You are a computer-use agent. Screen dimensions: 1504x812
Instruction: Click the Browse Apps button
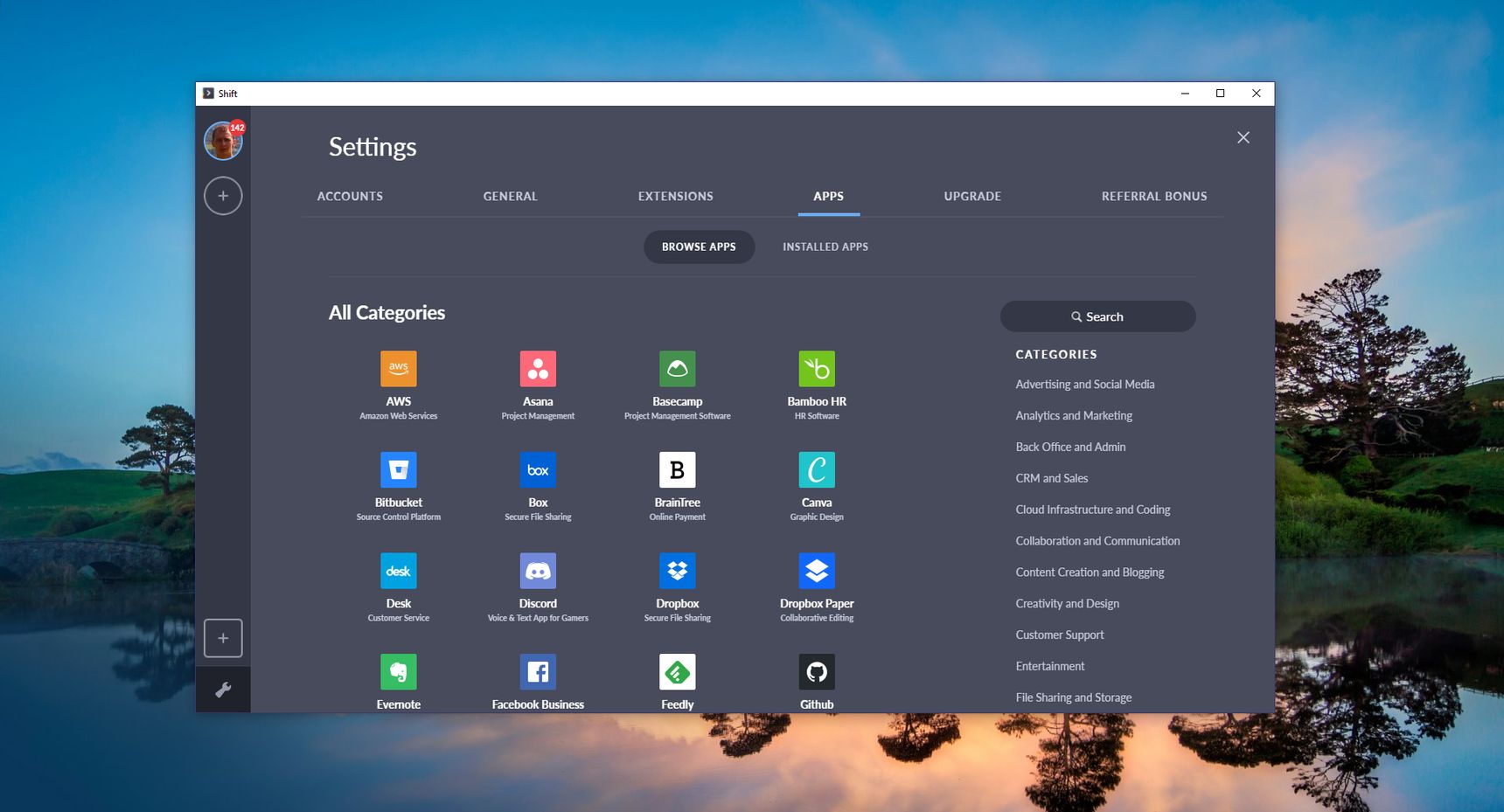coord(699,247)
